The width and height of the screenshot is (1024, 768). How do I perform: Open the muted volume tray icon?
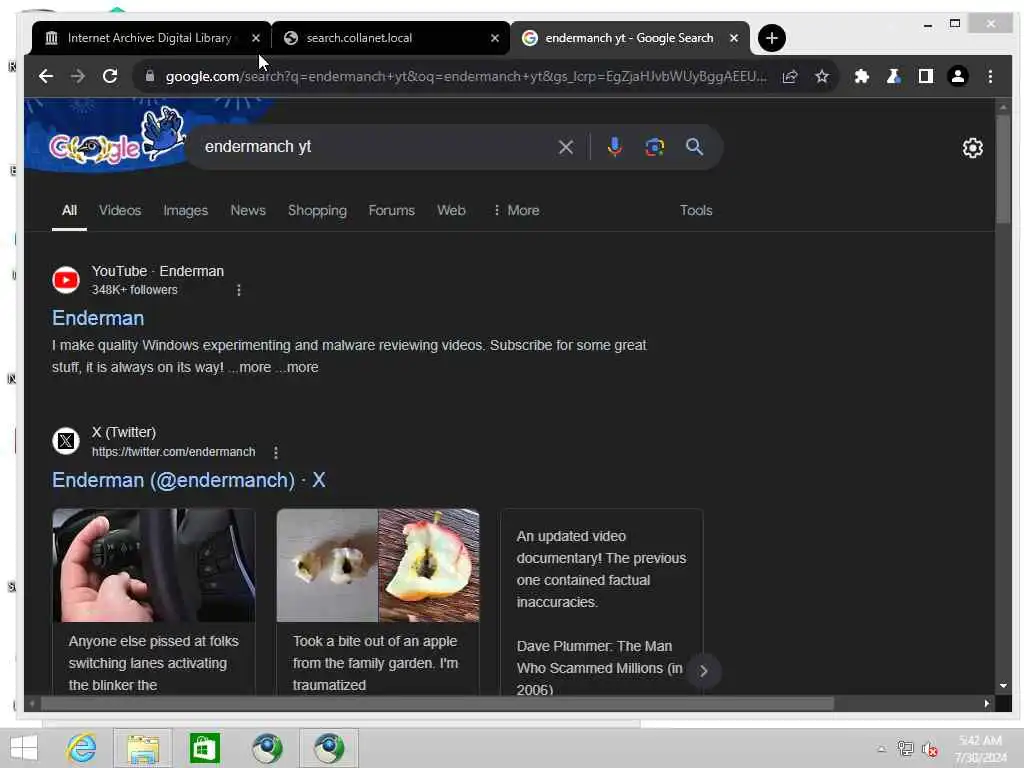point(929,748)
